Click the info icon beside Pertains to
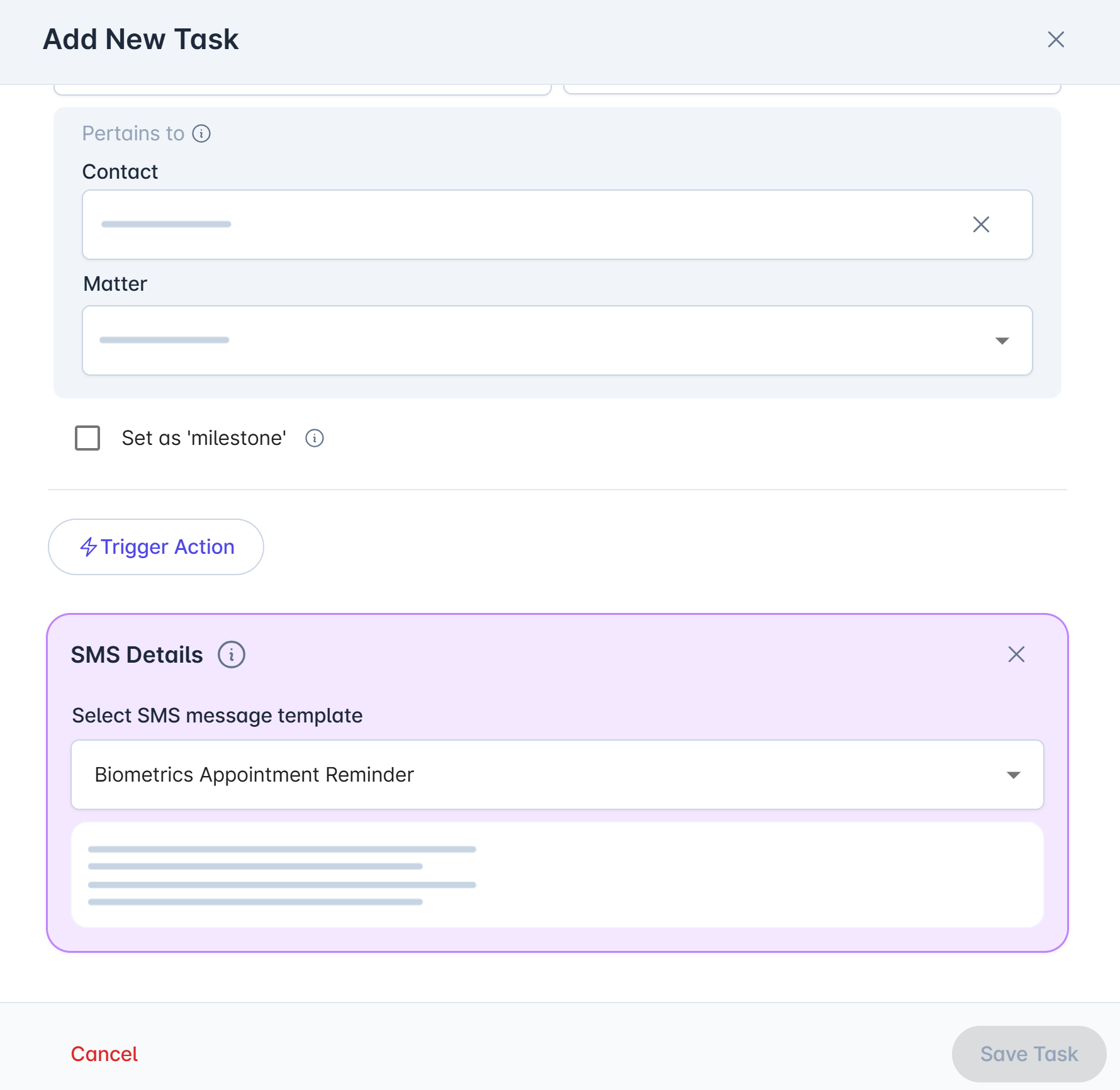This screenshot has width=1120, height=1090. click(201, 133)
